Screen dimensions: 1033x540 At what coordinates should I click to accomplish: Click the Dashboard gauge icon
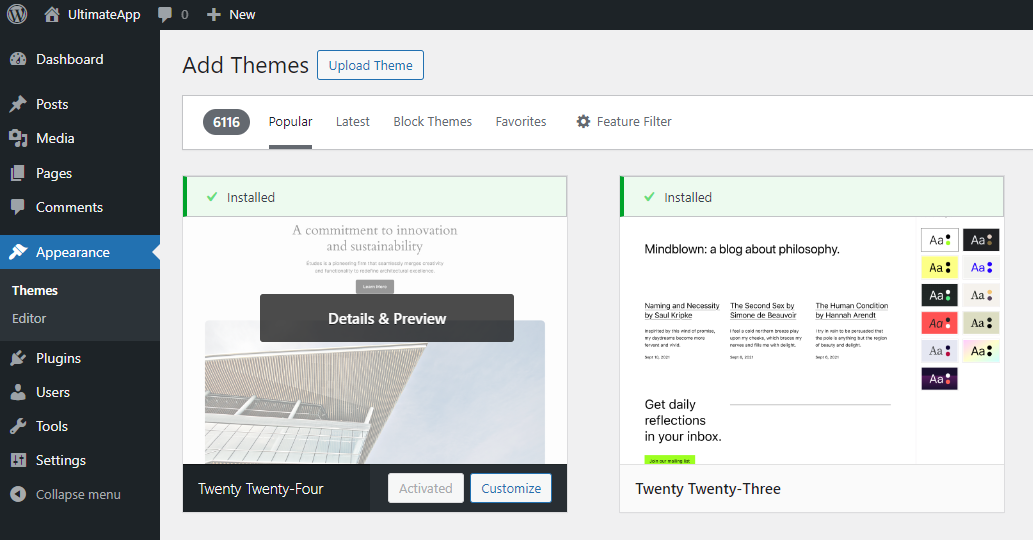(x=18, y=59)
